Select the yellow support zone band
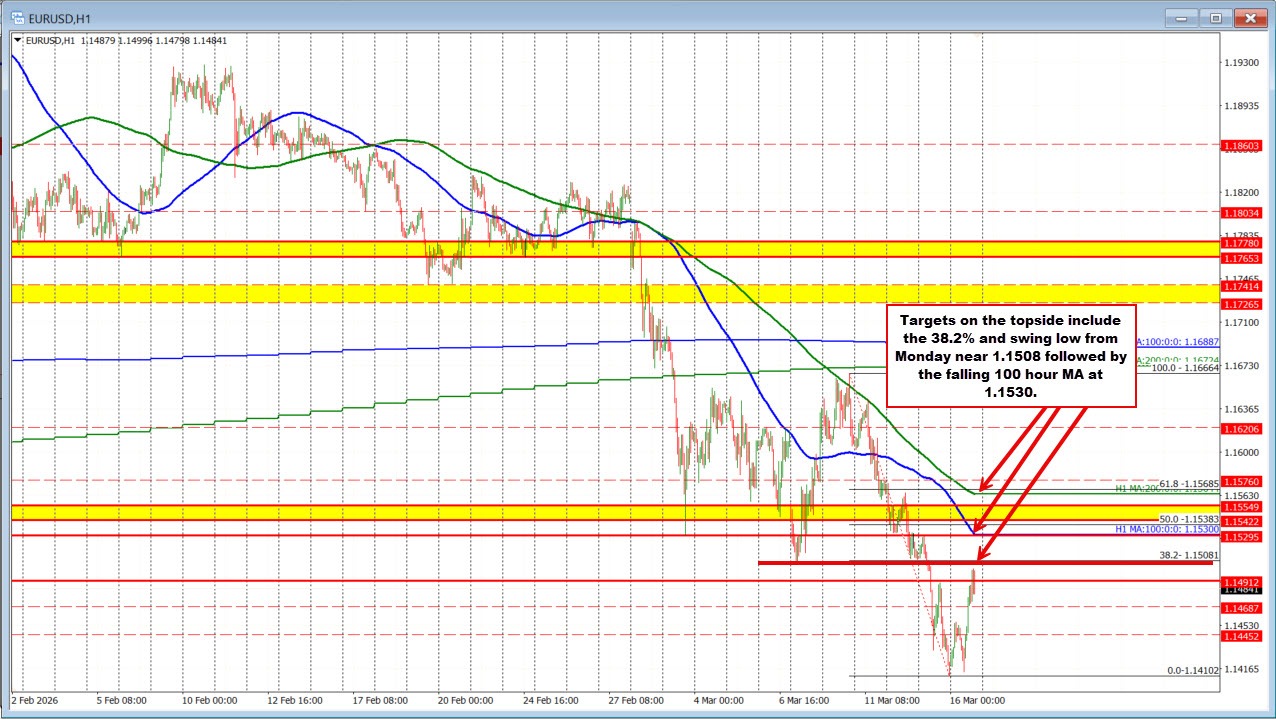1276x719 pixels. 400,513
